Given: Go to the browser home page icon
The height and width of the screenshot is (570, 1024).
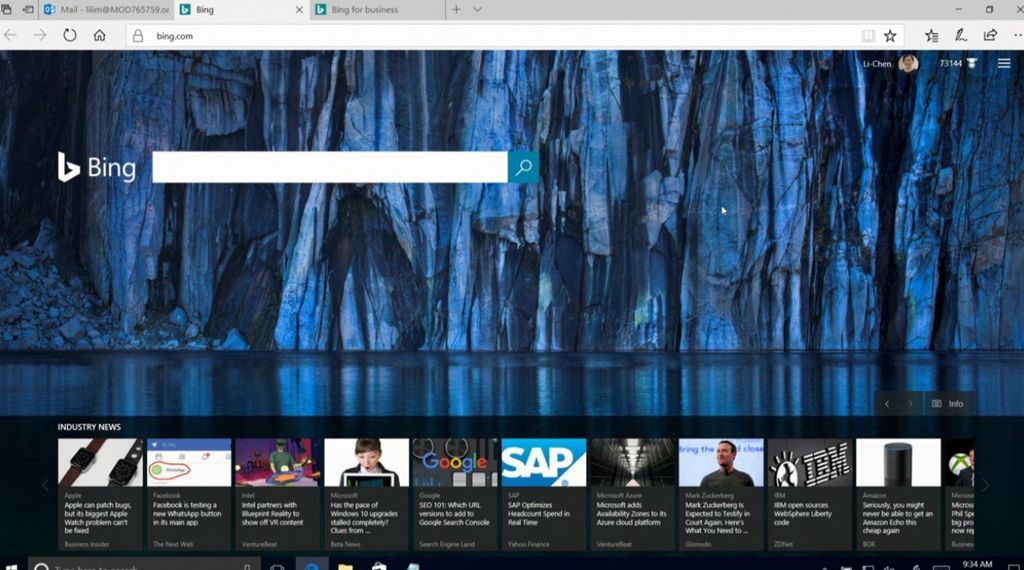Looking at the screenshot, I should pos(99,36).
